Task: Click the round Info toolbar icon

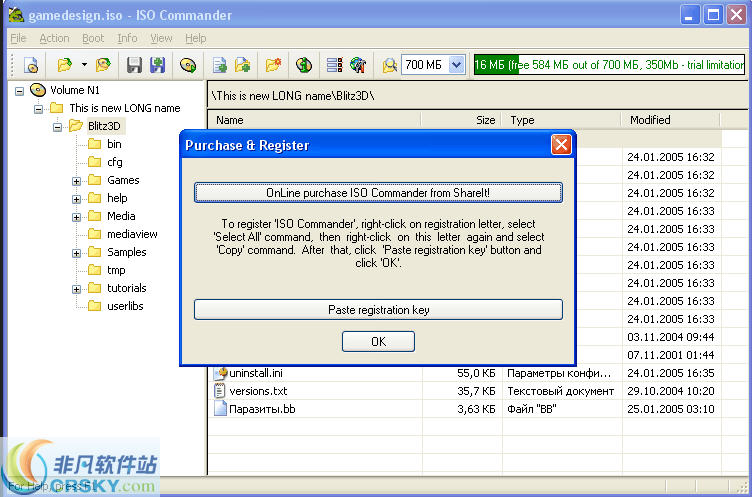Action: (304, 65)
